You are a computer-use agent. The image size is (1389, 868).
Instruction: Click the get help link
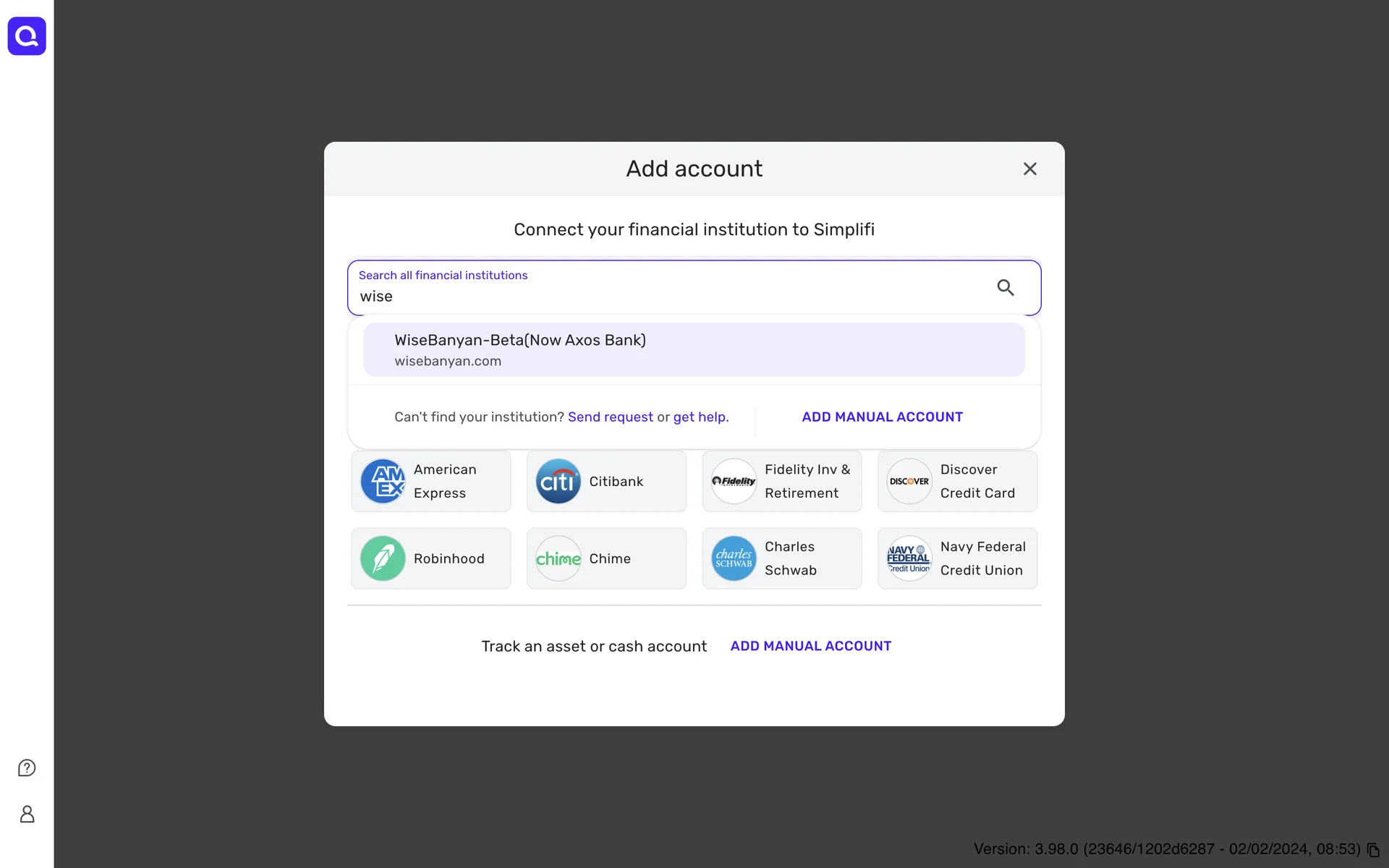click(699, 417)
